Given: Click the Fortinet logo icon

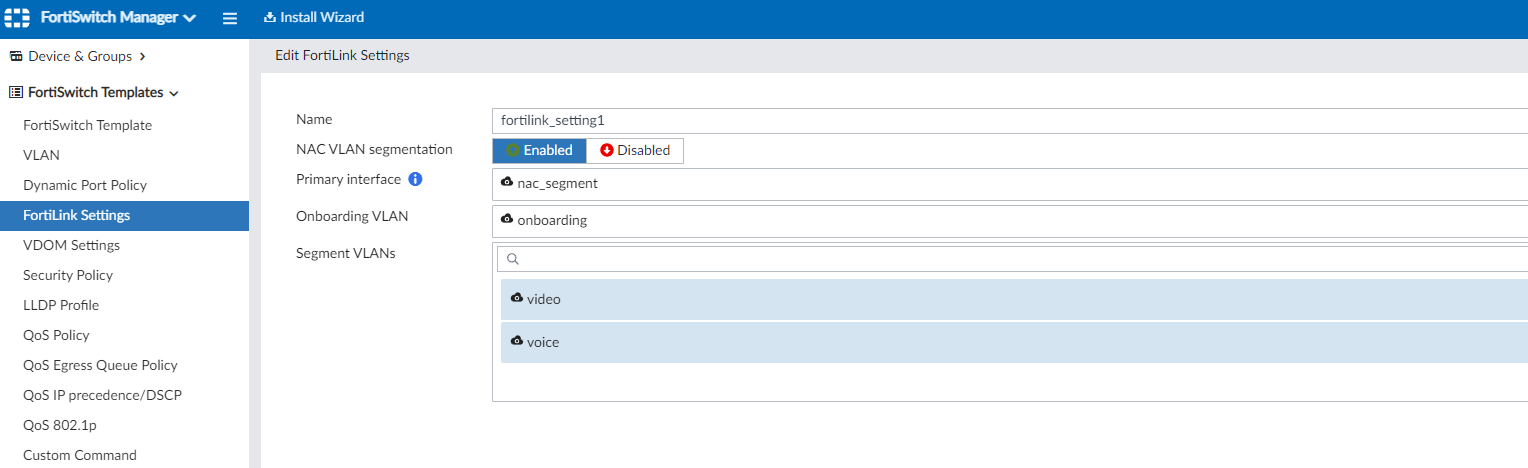Looking at the screenshot, I should [x=18, y=18].
